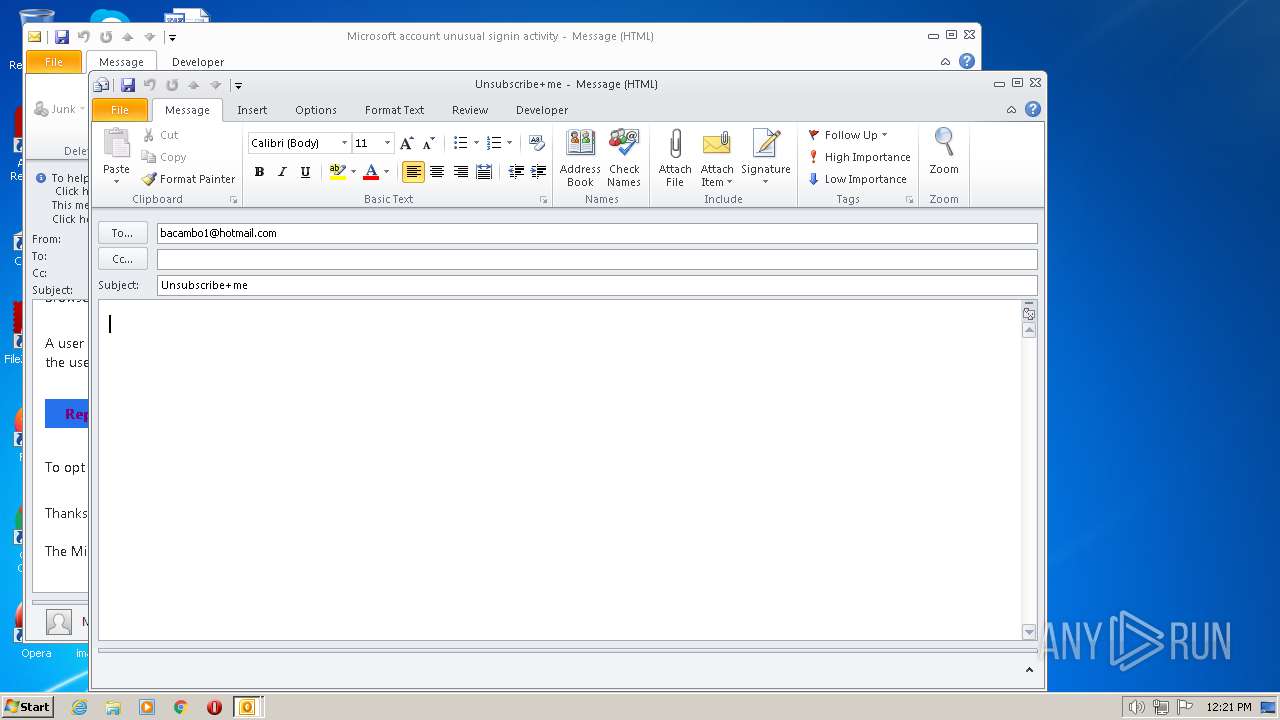
Task: Open Tags group dialog launcher
Action: (910, 200)
